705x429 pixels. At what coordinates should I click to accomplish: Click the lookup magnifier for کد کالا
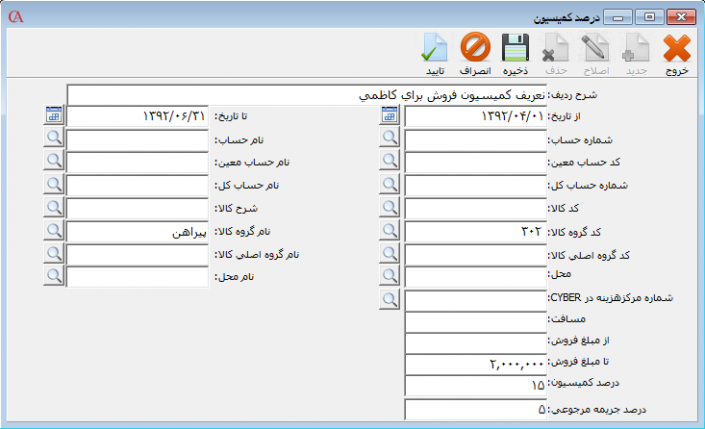391,208
